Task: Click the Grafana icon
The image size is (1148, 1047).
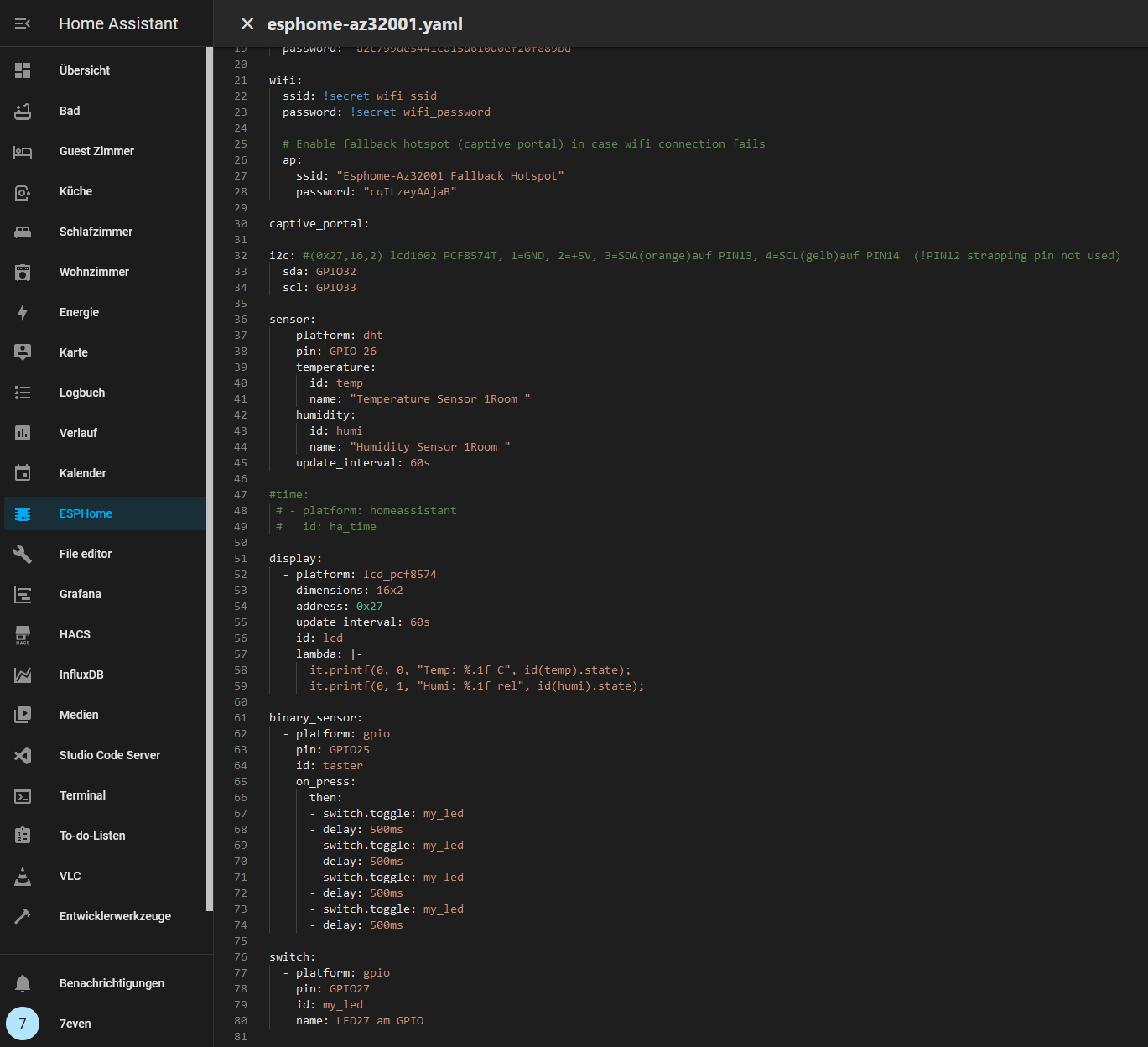Action: pos(23,594)
